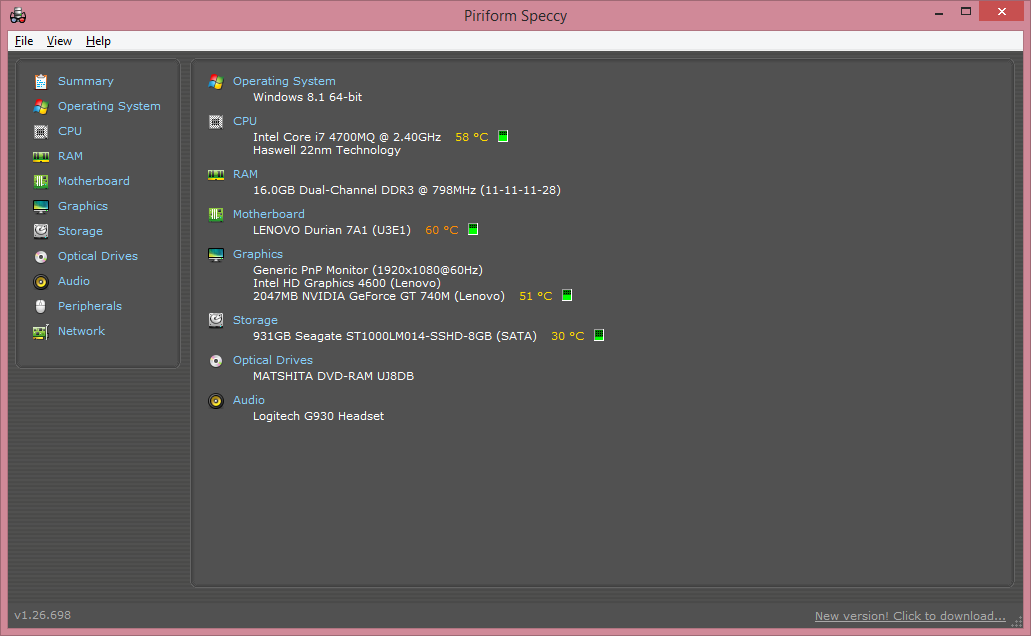Click the GPU temperature indicator beside 51 °C
This screenshot has width=1031, height=636.
(567, 295)
